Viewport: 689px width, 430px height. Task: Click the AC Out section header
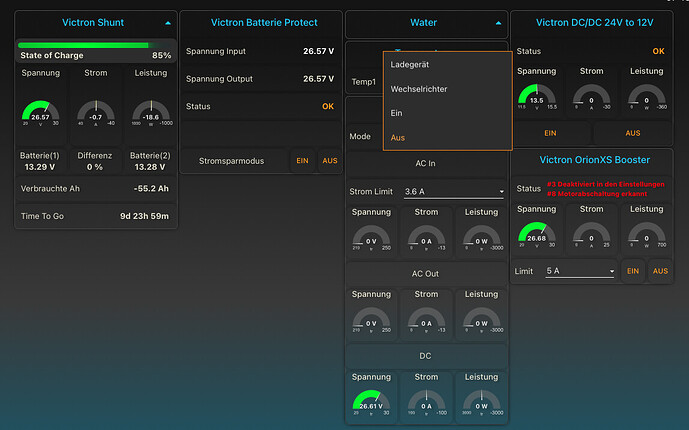(x=425, y=274)
